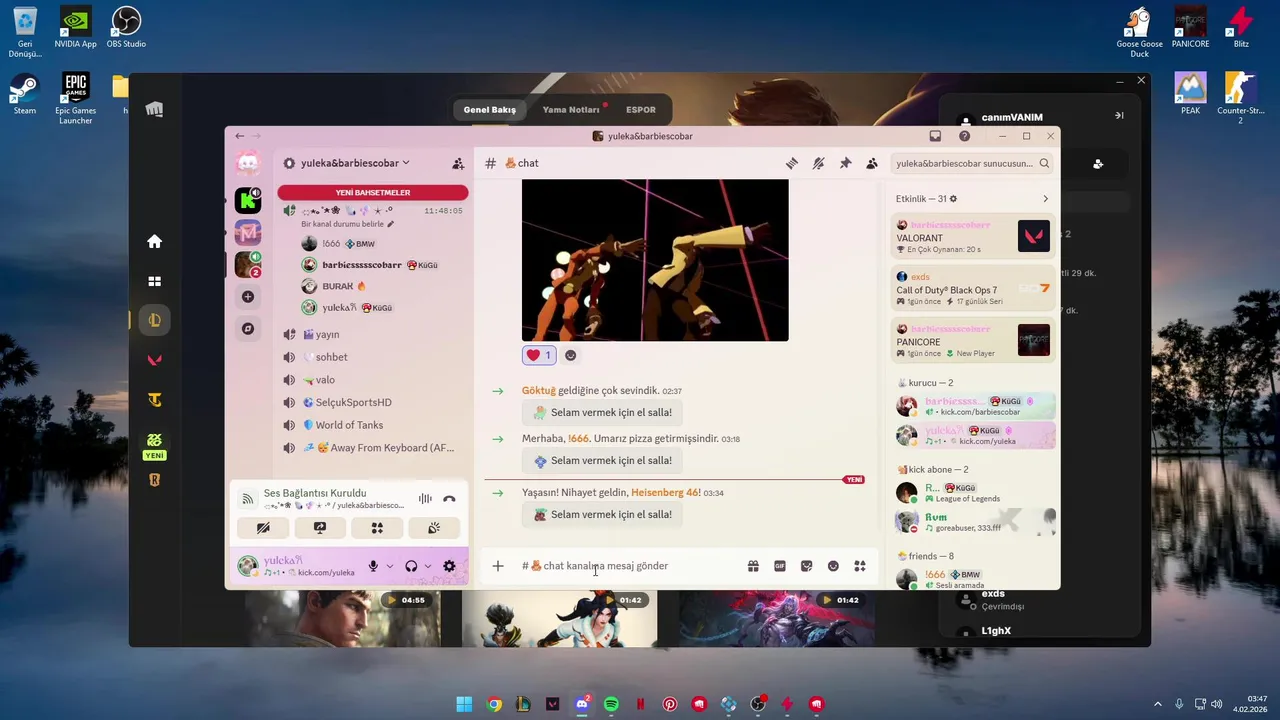
Task: Toggle camera in voice panel
Action: 263,528
